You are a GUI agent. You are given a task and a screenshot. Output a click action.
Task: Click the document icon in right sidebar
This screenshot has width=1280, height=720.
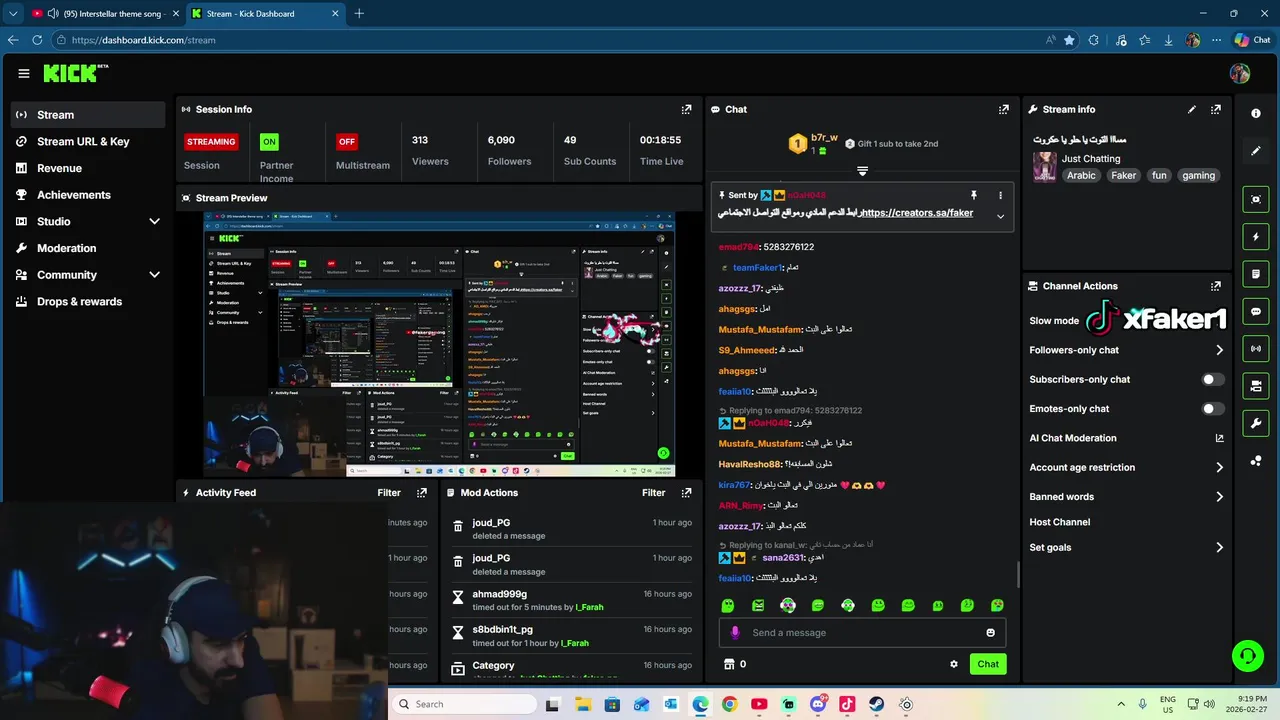pos(1256,274)
